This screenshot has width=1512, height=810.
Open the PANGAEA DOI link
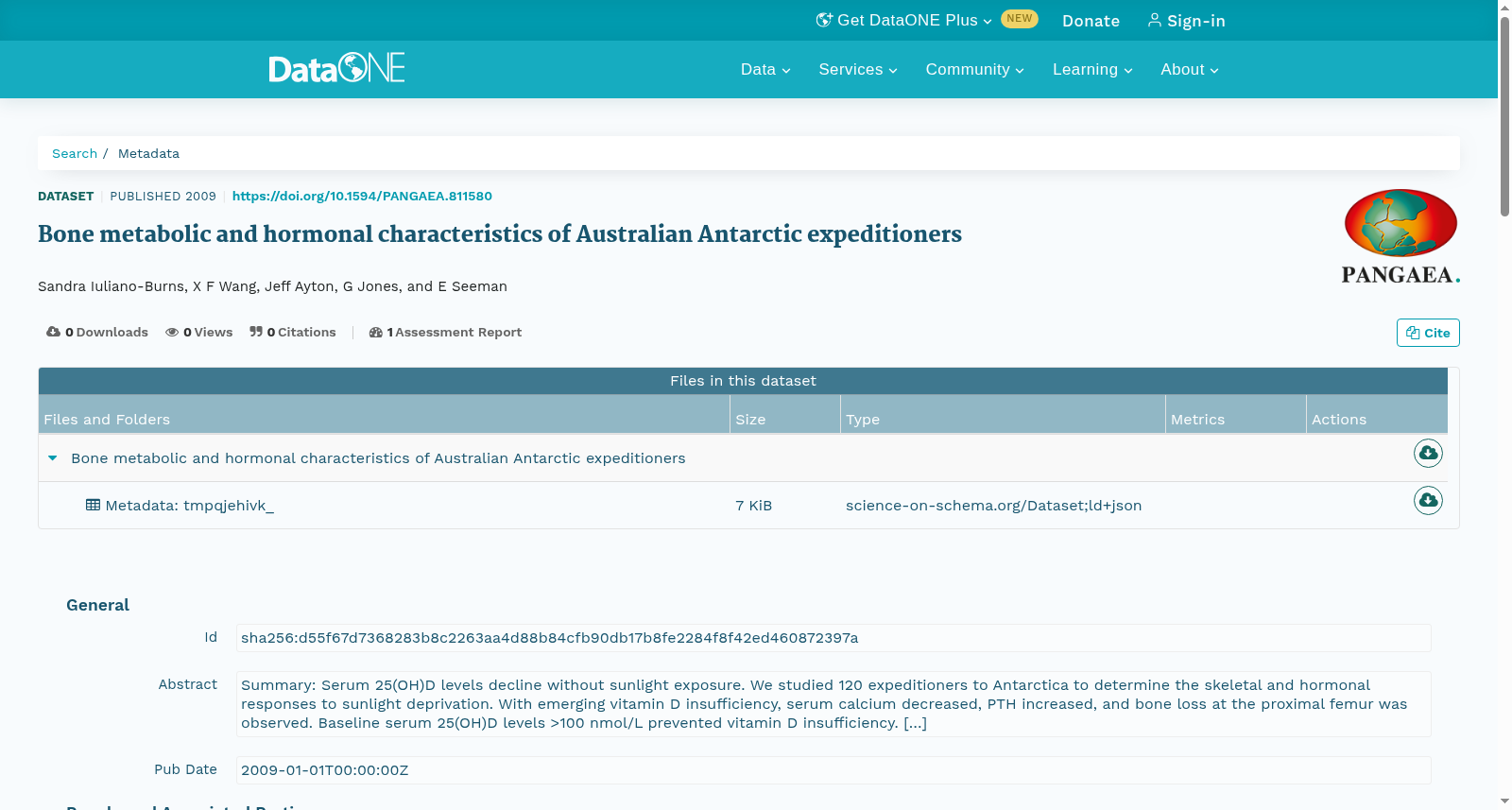click(362, 196)
